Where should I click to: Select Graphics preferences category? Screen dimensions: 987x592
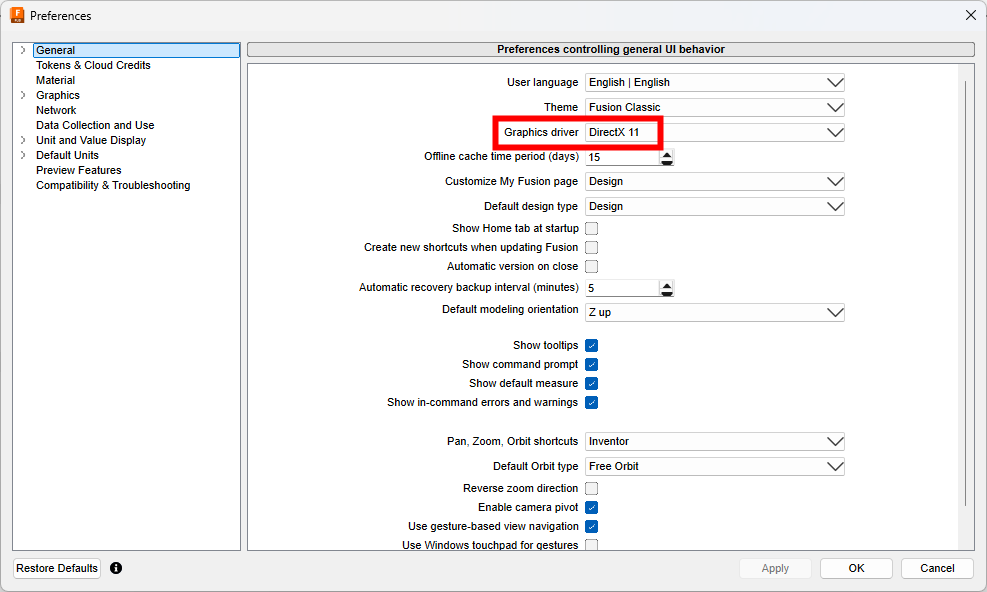(58, 95)
